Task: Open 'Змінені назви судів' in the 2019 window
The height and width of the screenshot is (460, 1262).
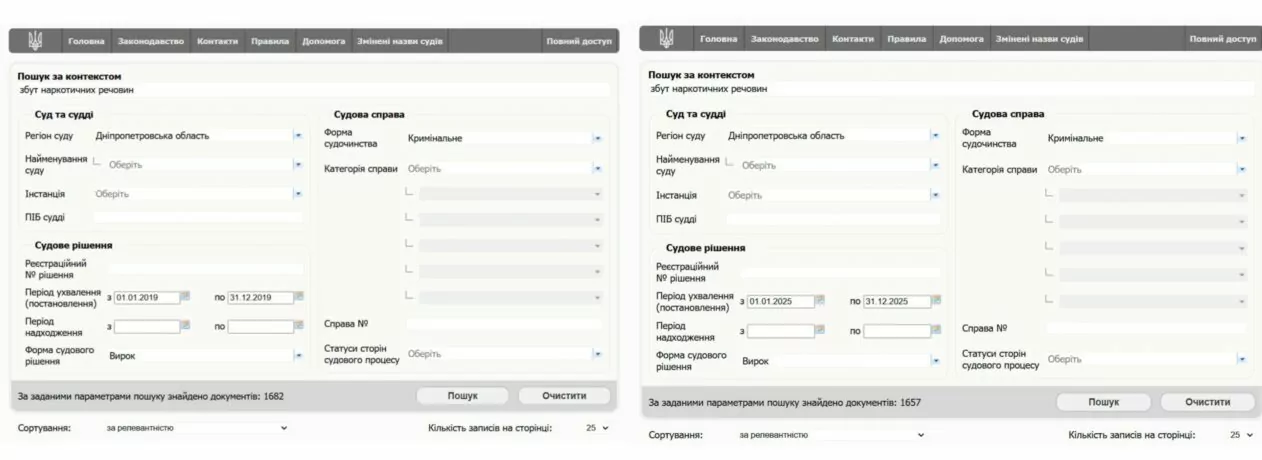Action: [x=400, y=41]
